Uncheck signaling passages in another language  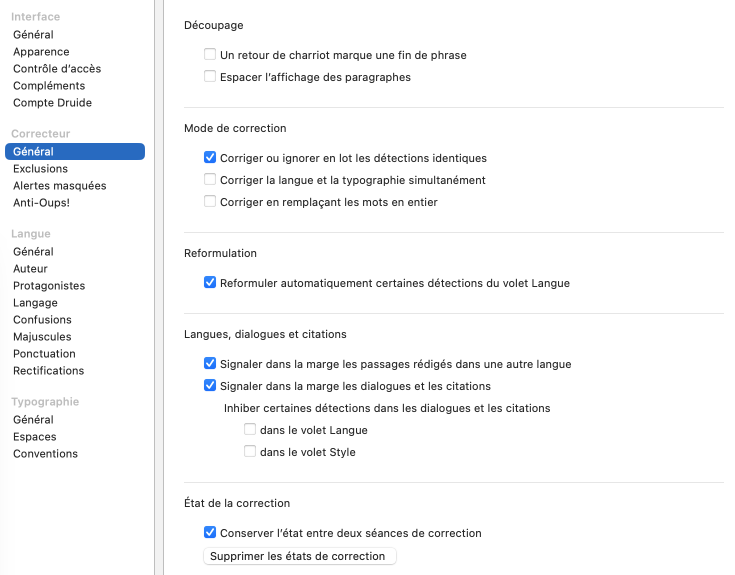pyautogui.click(x=210, y=364)
